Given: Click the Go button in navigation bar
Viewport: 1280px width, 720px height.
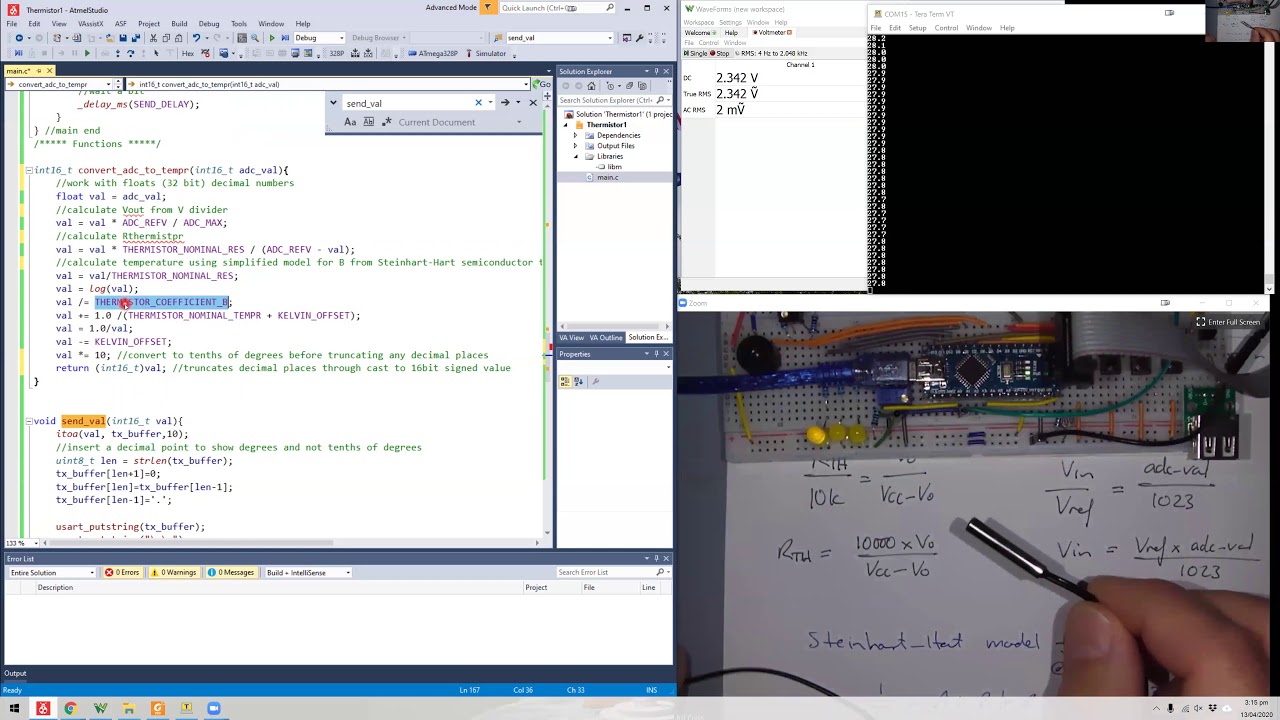Looking at the screenshot, I should [x=541, y=84].
